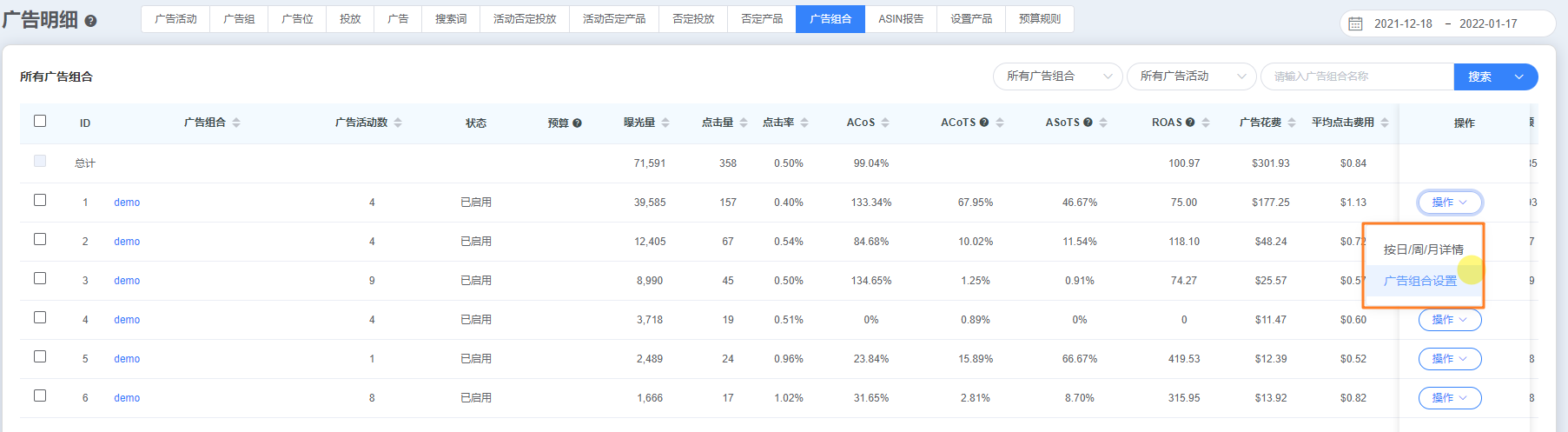Check the checkbox for row ID 1
The image size is (1568, 432).
click(x=40, y=200)
